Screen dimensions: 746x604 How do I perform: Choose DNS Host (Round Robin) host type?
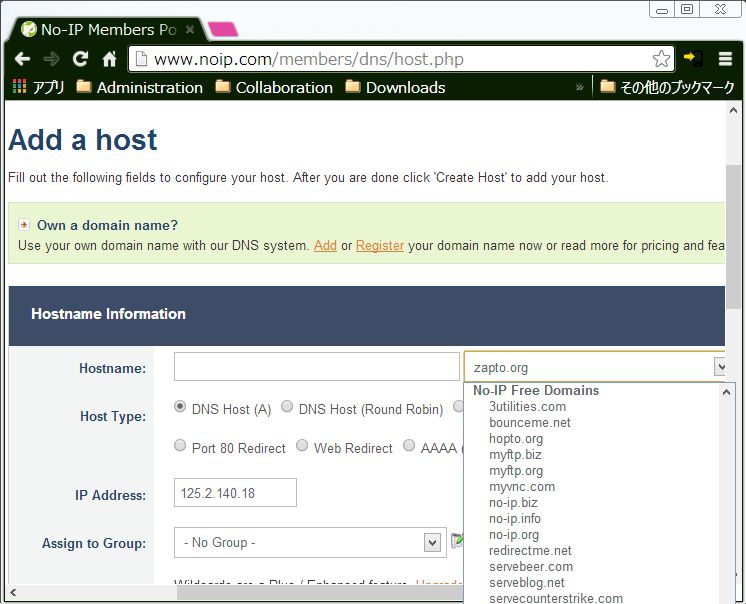pos(287,407)
